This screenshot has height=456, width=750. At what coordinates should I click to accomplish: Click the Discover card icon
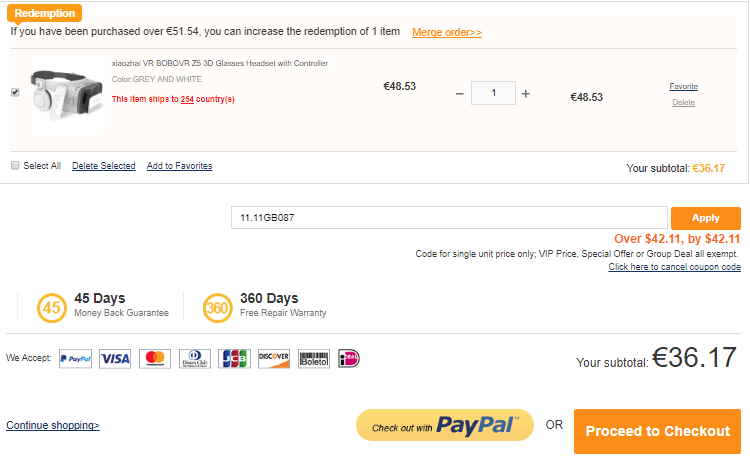[274, 358]
